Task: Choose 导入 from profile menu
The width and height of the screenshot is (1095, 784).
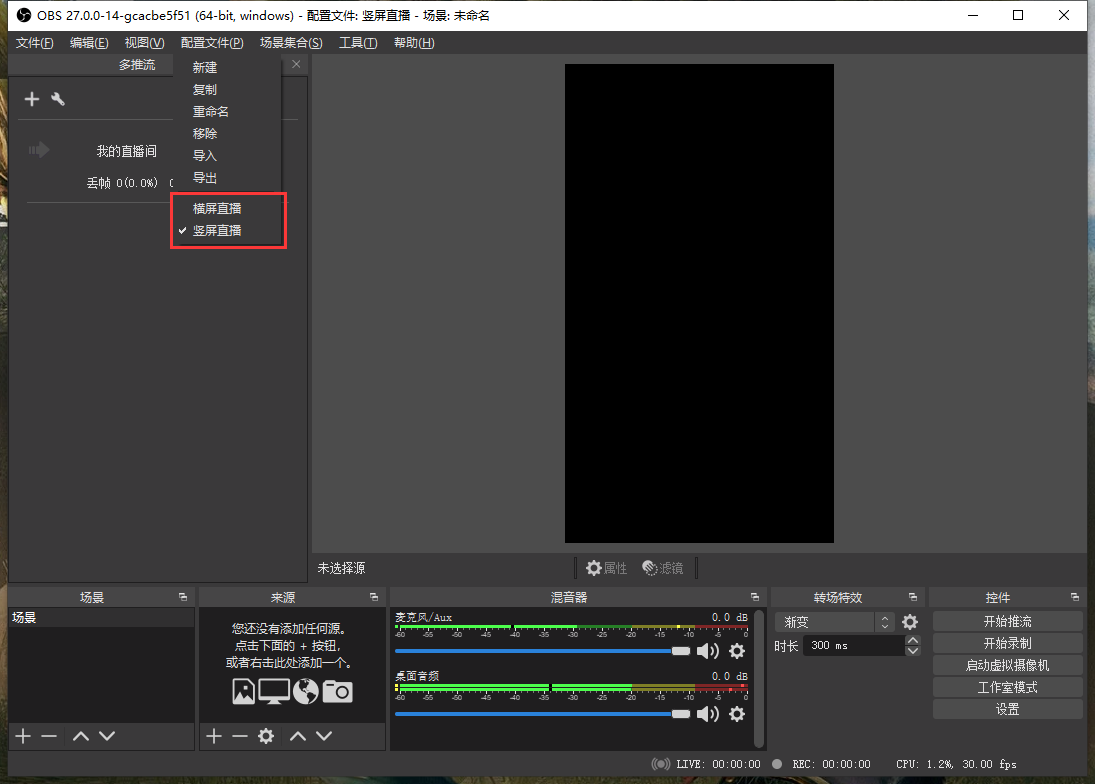Action: click(205, 156)
